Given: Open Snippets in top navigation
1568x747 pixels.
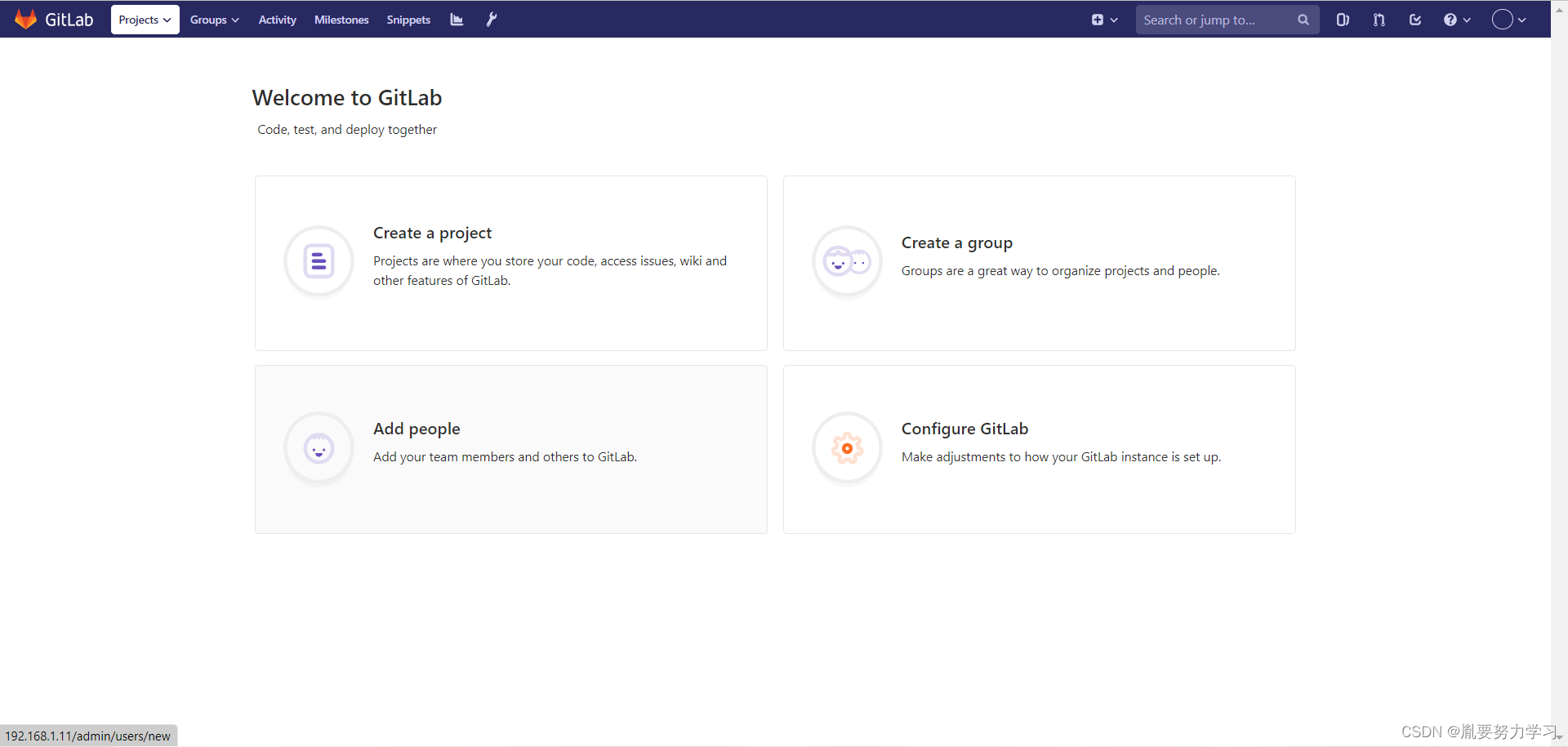Looking at the screenshot, I should [408, 20].
